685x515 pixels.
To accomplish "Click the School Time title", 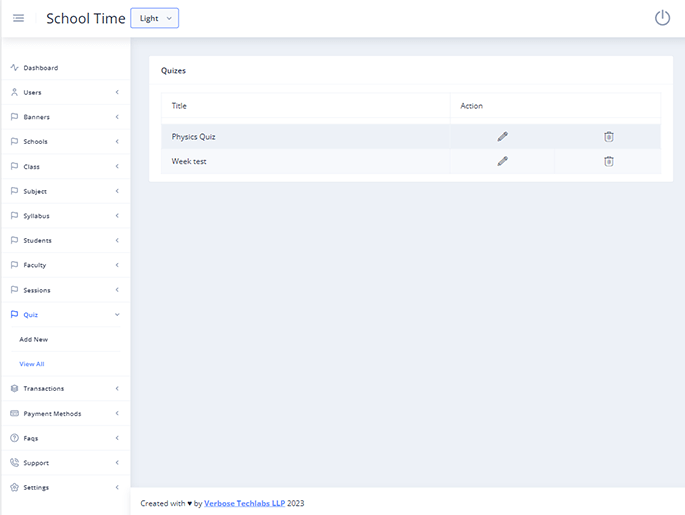I will click(86, 18).
